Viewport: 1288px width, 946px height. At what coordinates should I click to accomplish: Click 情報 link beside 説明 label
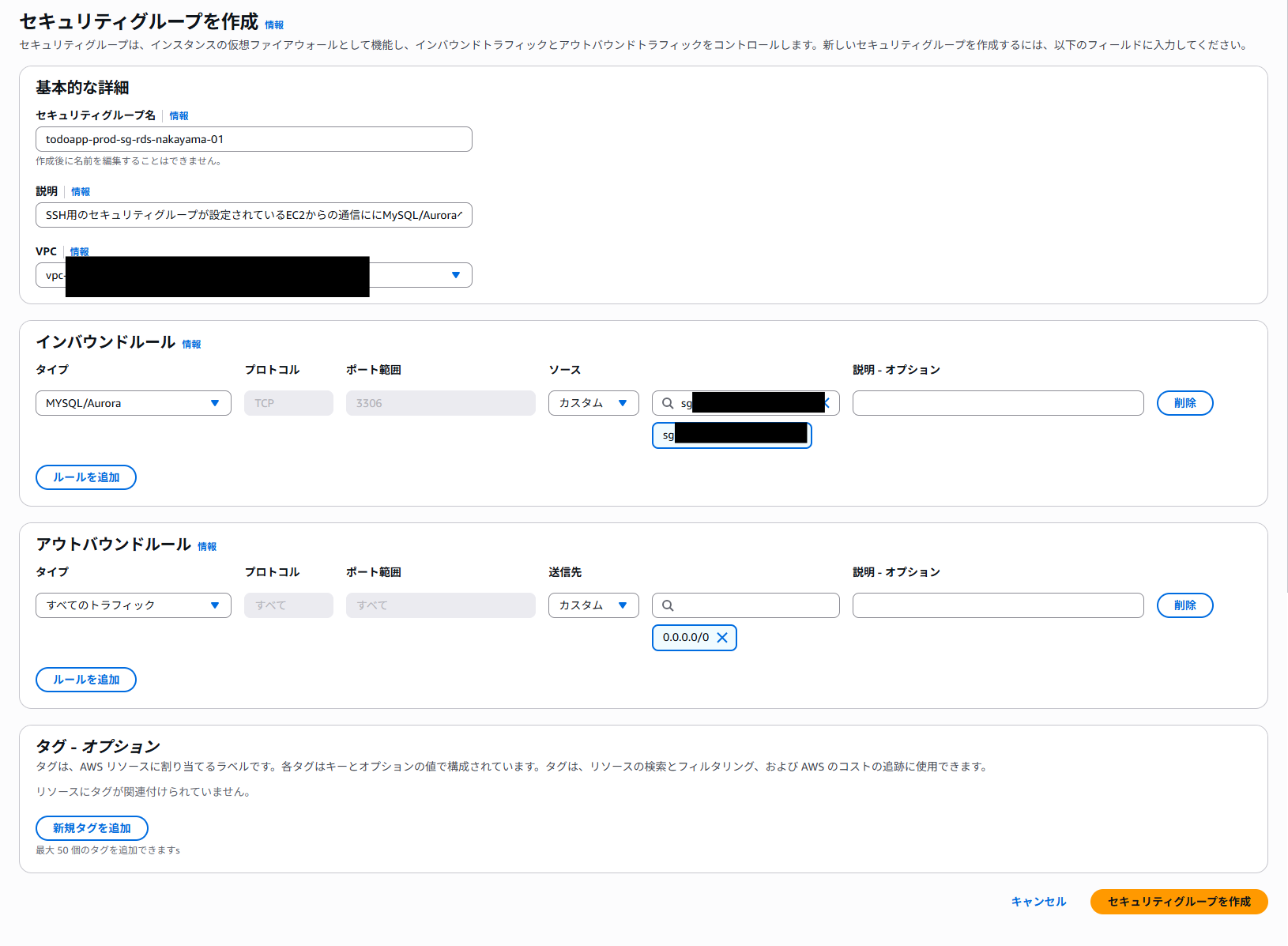click(x=81, y=192)
